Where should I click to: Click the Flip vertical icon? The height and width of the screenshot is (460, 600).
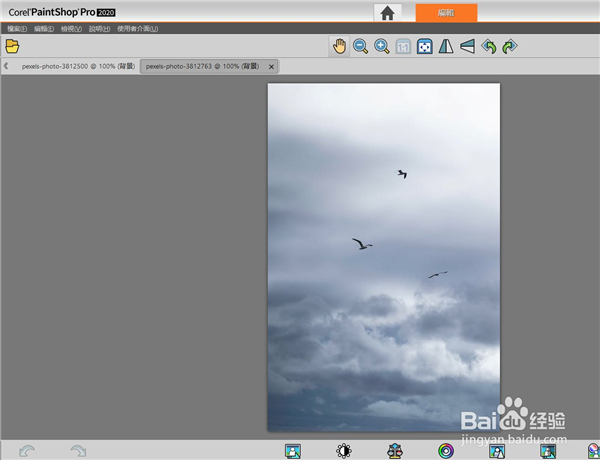(x=467, y=46)
